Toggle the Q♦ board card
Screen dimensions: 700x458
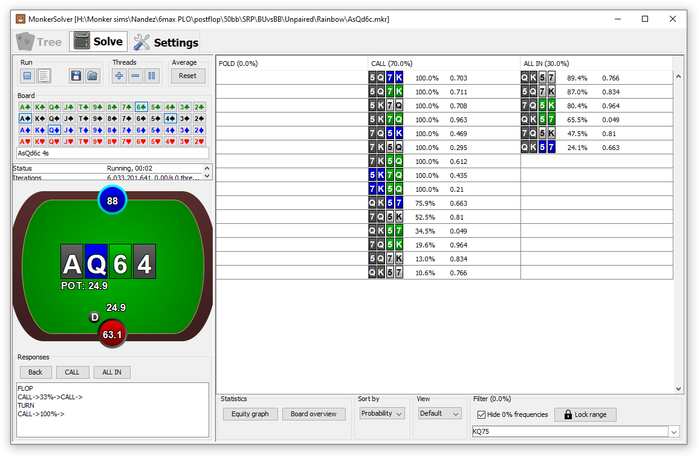point(54,130)
